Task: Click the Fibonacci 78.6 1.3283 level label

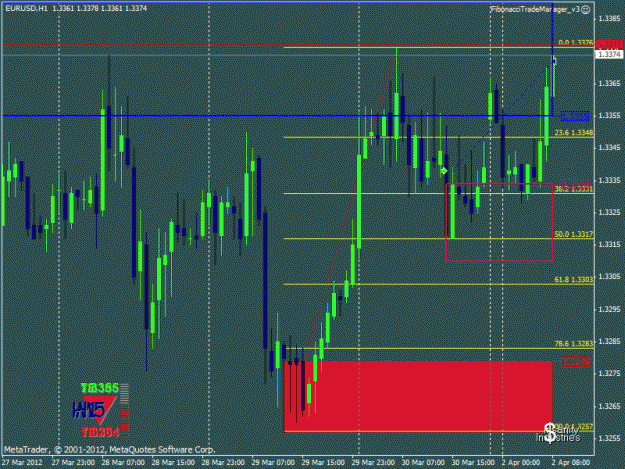Action: pos(574,344)
